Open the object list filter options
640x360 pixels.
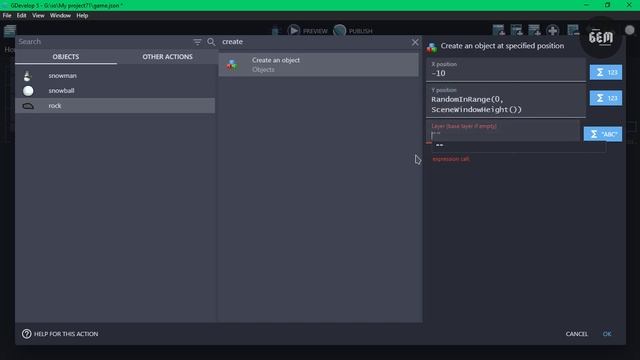197,42
